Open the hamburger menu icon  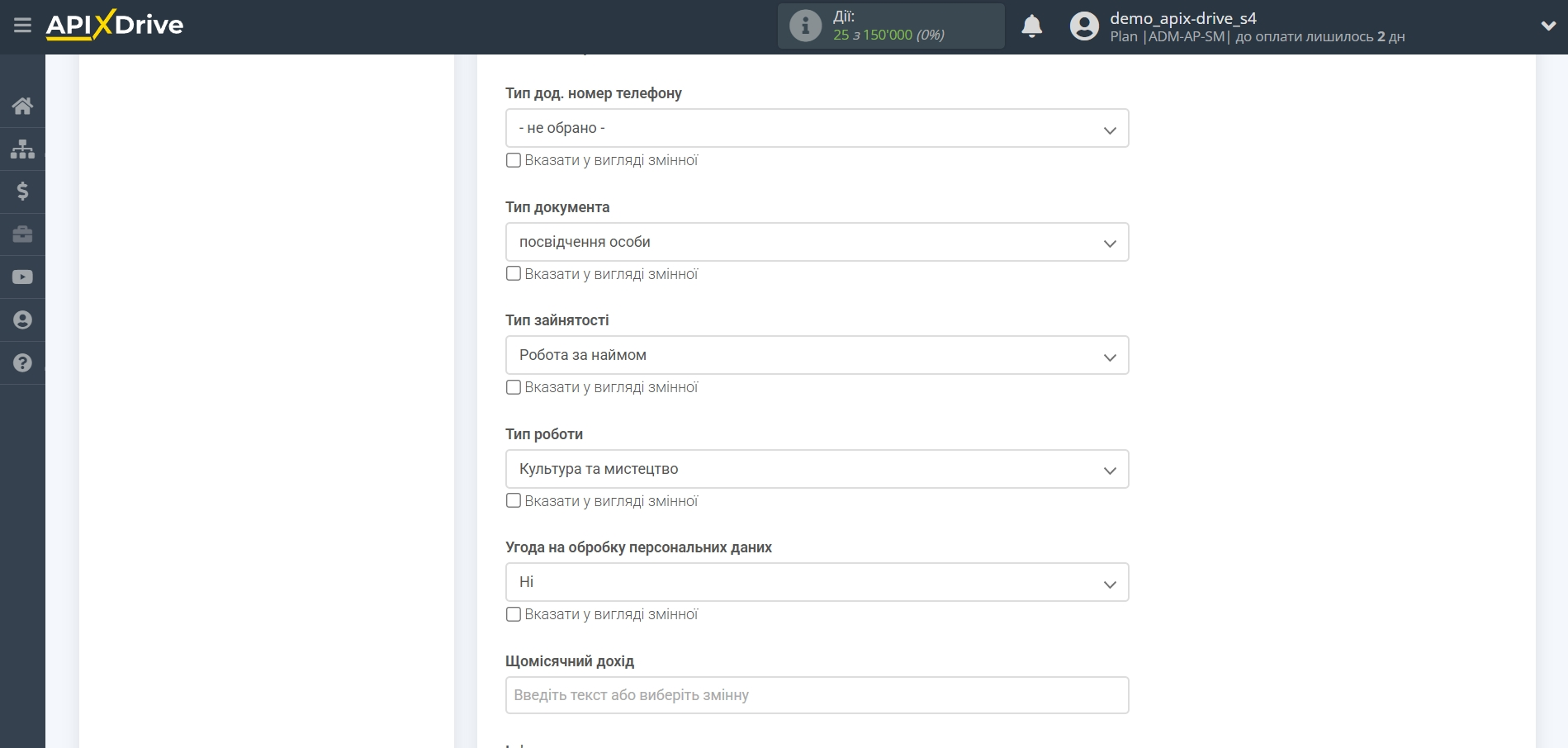22,26
